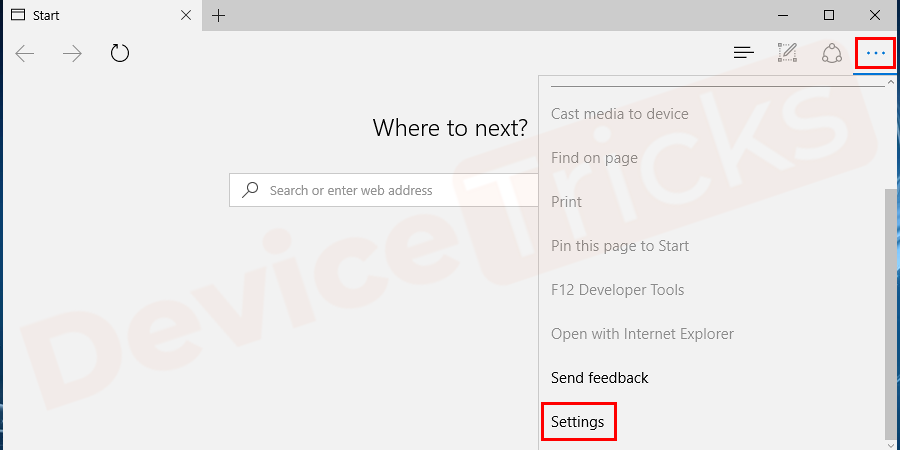The width and height of the screenshot is (900, 450).
Task: Open a new tab with plus button
Action: click(x=218, y=15)
